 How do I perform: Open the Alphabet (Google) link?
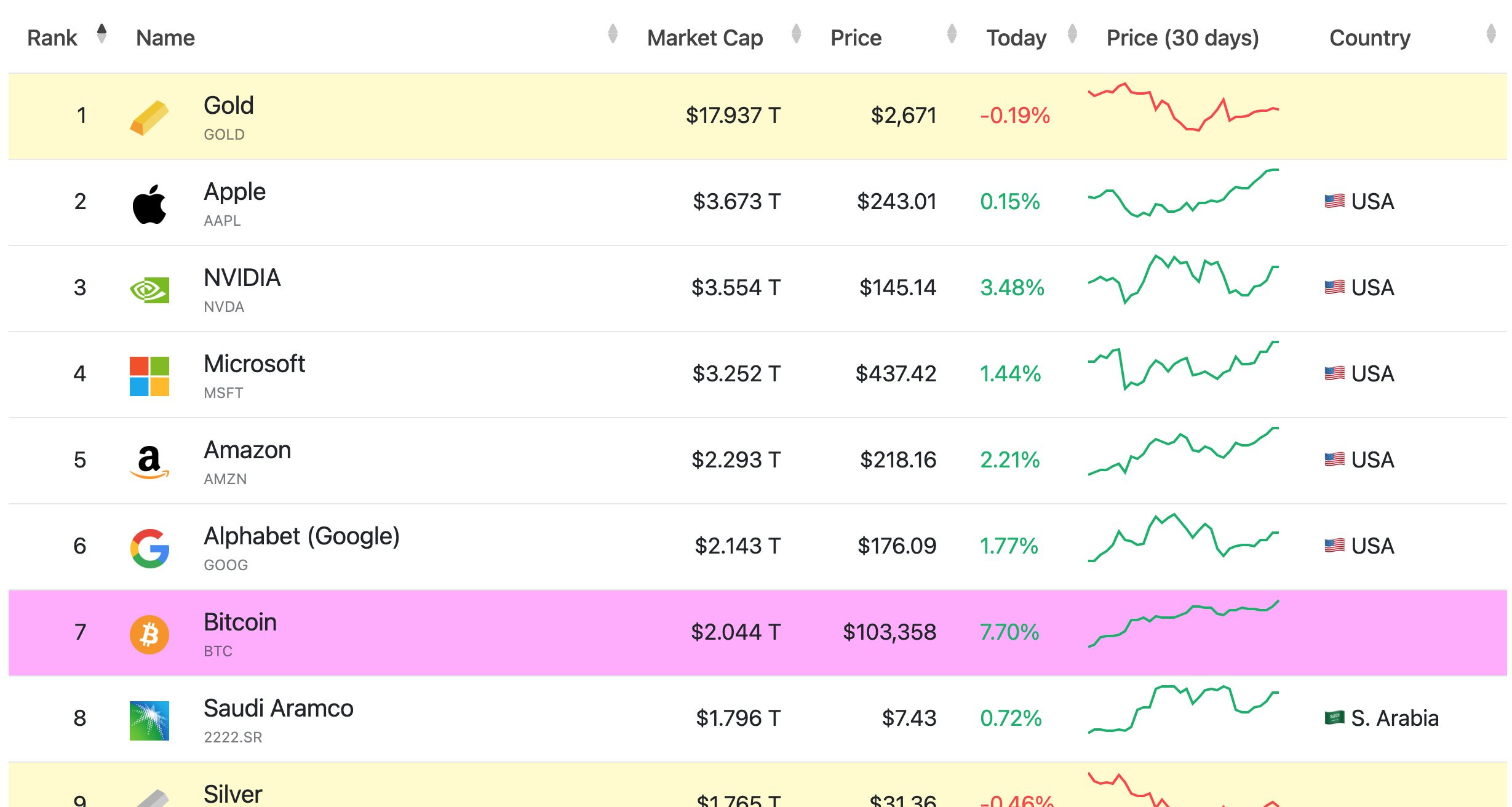(x=302, y=536)
